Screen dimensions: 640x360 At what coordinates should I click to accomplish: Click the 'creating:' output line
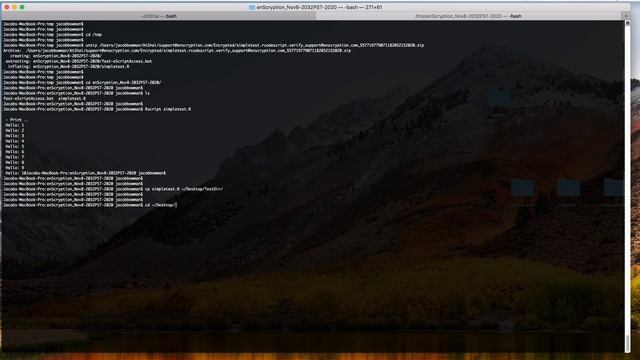pyautogui.click(x=55, y=56)
